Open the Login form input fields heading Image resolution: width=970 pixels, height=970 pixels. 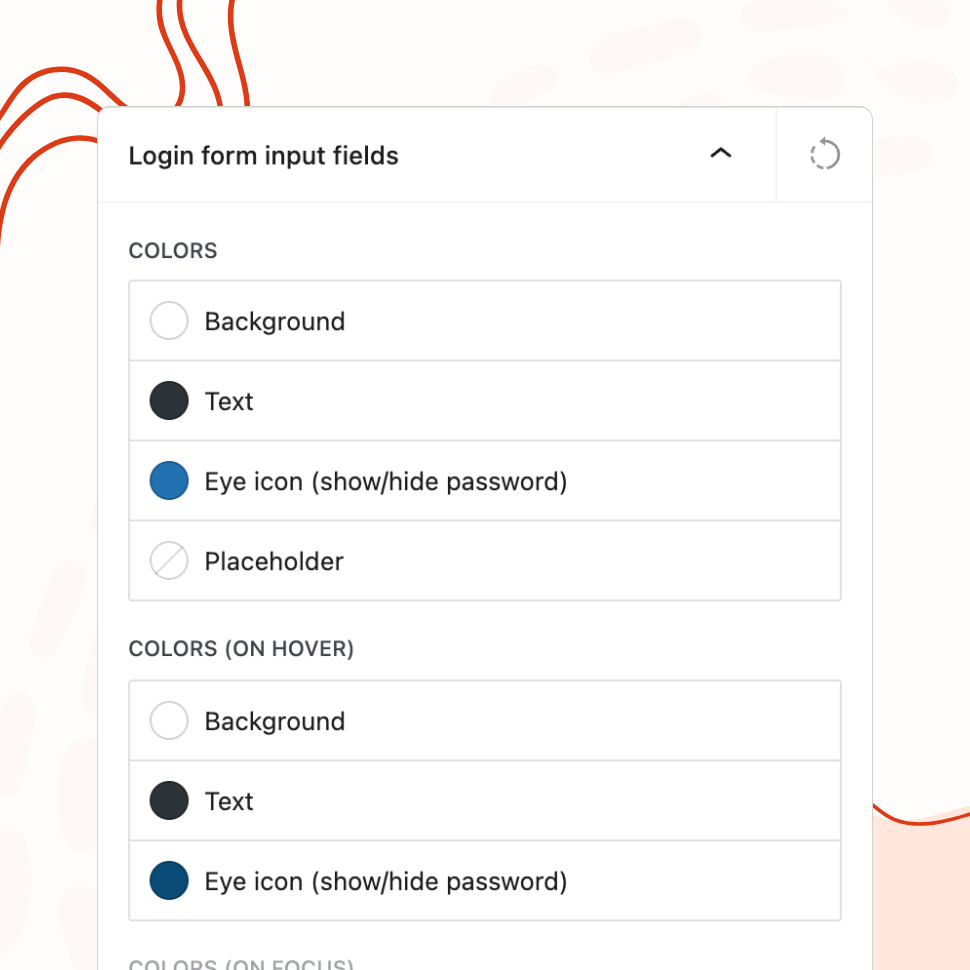coord(264,156)
